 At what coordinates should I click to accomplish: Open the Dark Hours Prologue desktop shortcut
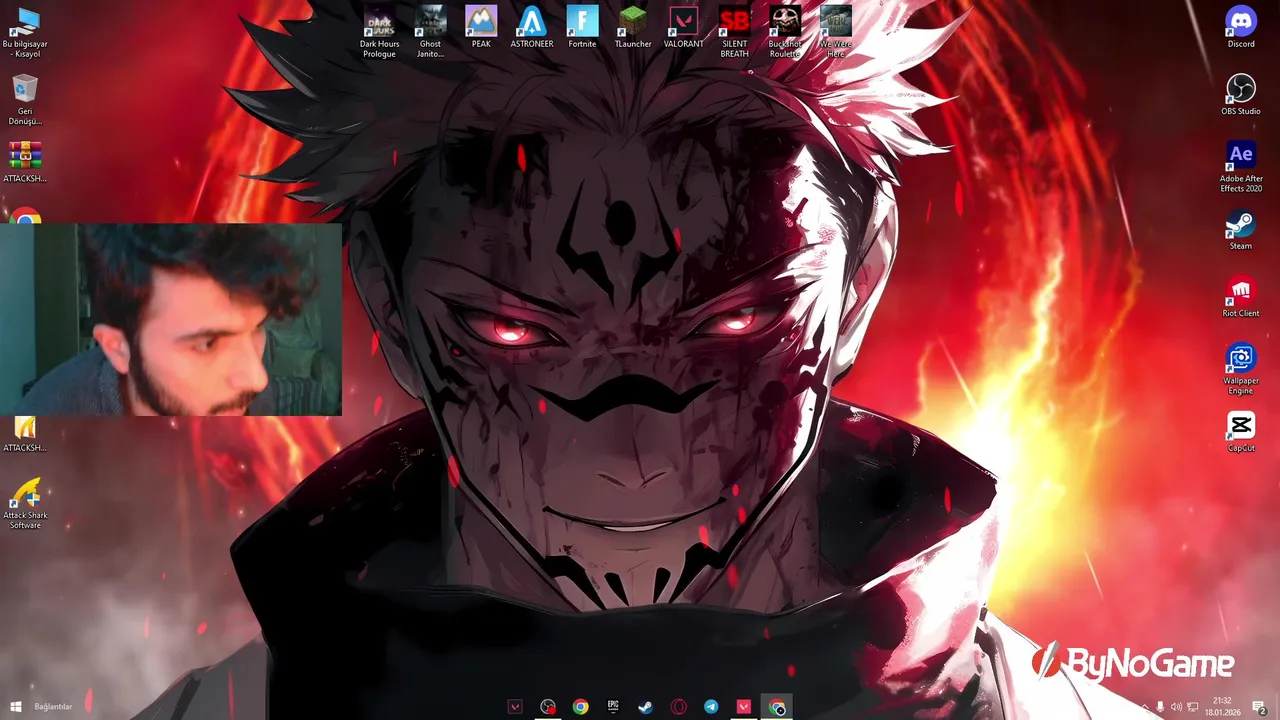coord(379,31)
